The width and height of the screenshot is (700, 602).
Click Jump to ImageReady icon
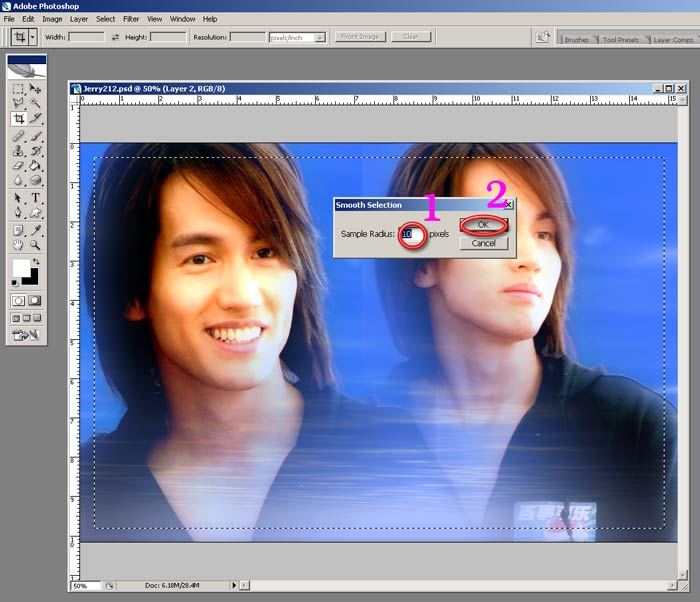pos(26,335)
